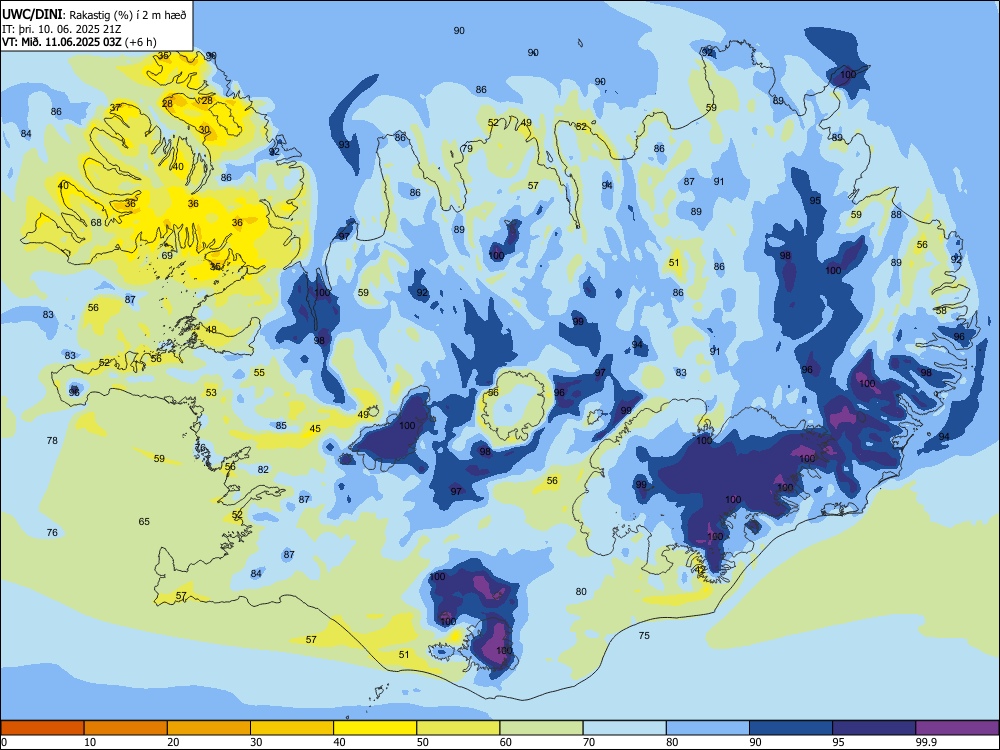
Task: Click the humidity value '53' on the map
Action: pos(211,392)
